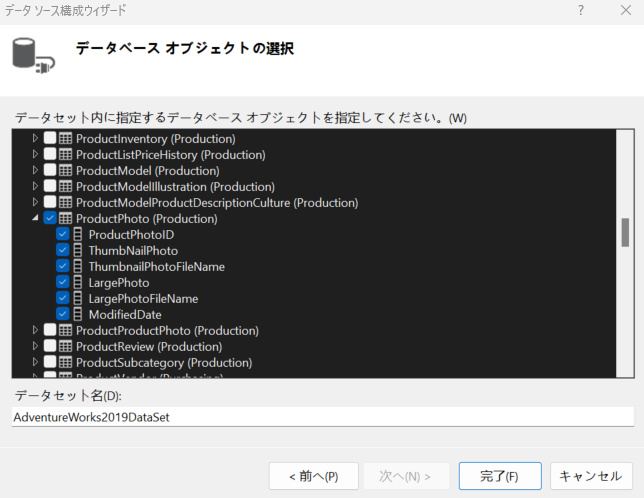Click the ProductModel table icon
This screenshot has width=644, height=498.
[x=66, y=171]
